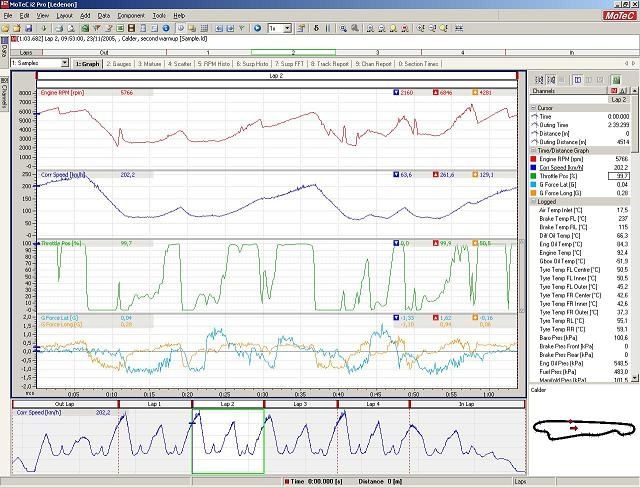Click the Corr Speed average marker icon
Screen dimensions: 640x488
coord(475,175)
